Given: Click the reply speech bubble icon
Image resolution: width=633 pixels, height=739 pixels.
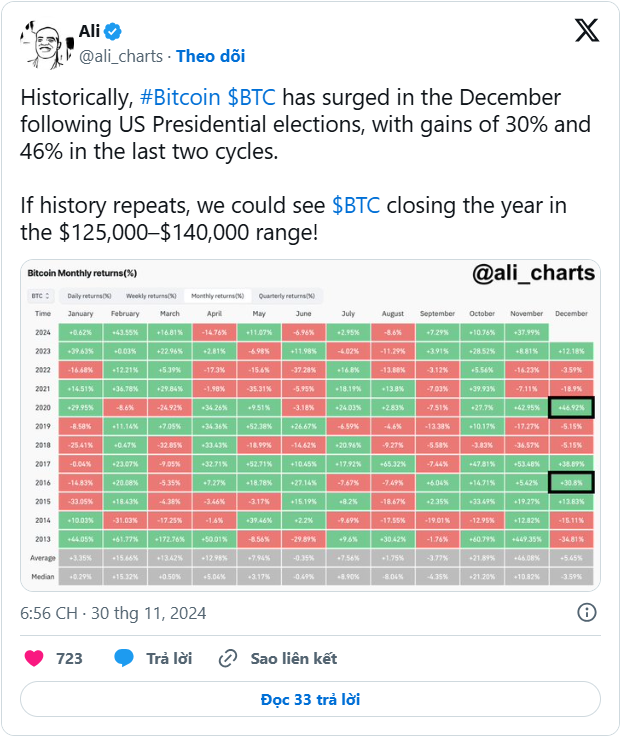Looking at the screenshot, I should [124, 658].
